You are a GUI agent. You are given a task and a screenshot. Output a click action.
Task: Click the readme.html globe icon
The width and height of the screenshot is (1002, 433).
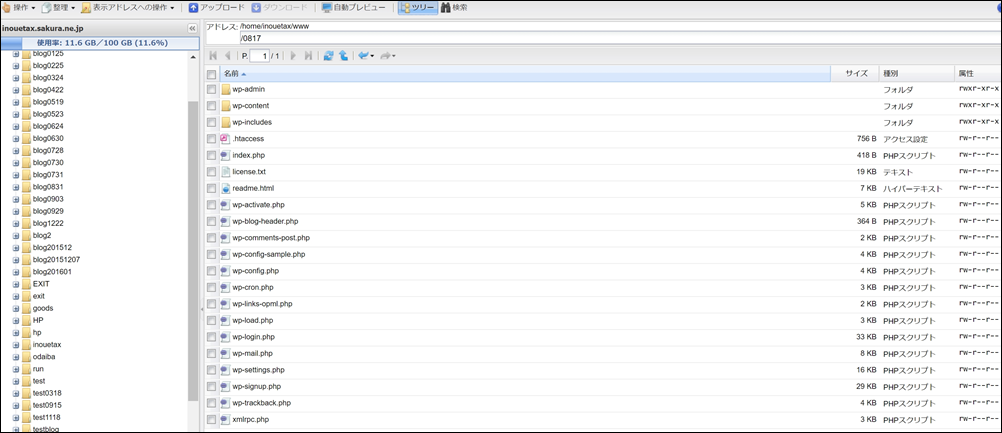[x=225, y=188]
